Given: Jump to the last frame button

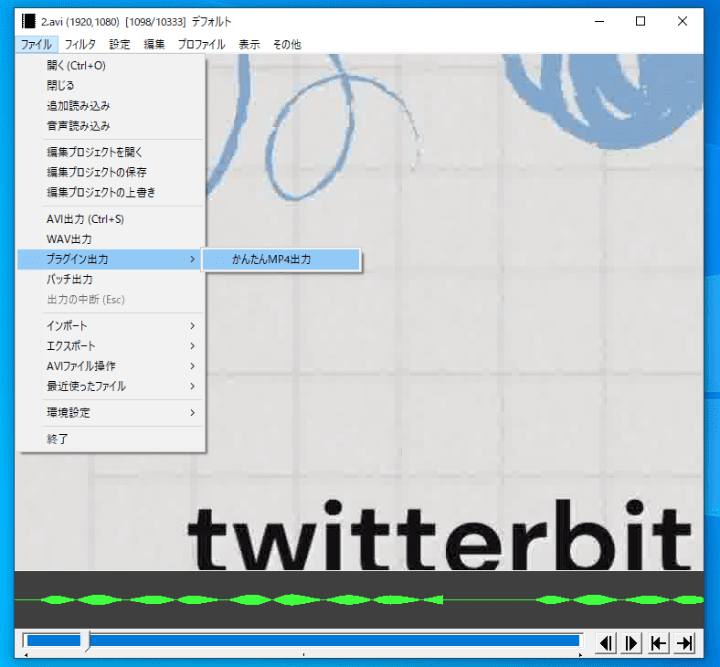Looking at the screenshot, I should coord(685,642).
